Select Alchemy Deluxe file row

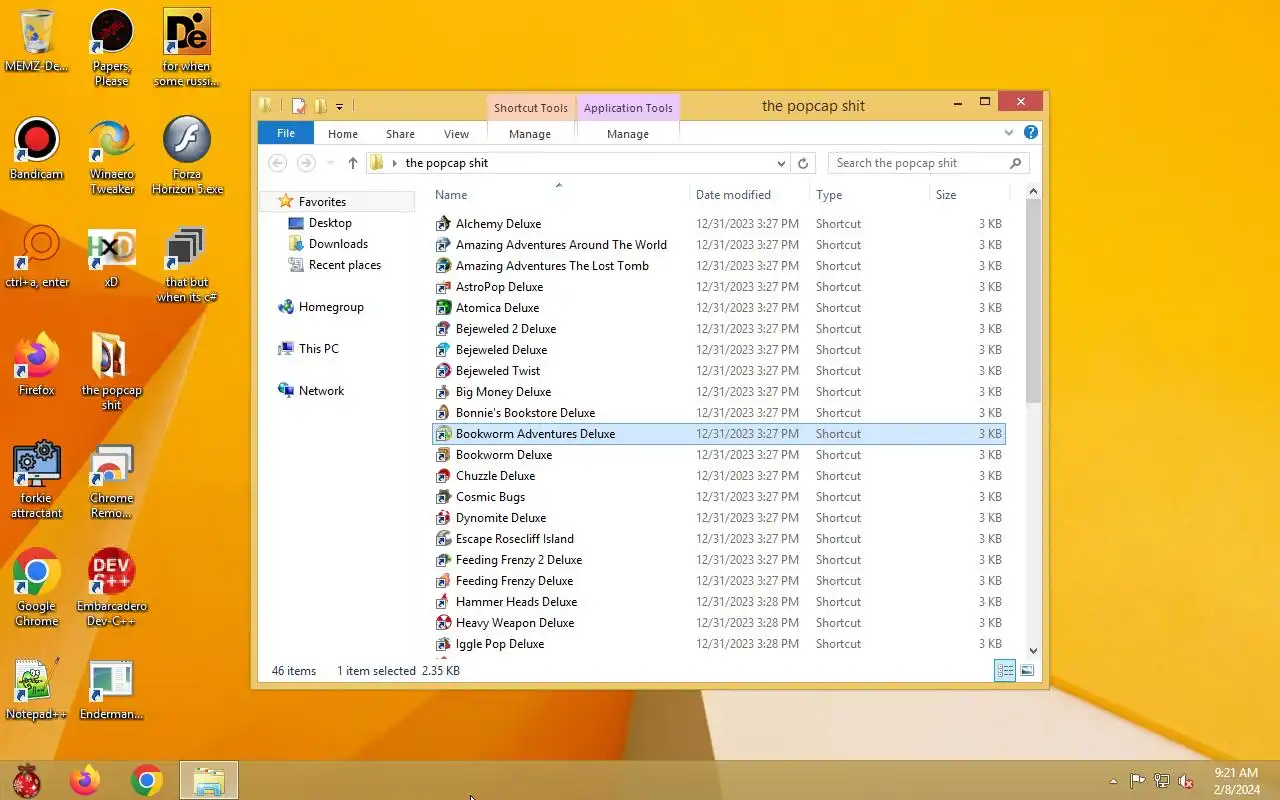[x=718, y=224]
